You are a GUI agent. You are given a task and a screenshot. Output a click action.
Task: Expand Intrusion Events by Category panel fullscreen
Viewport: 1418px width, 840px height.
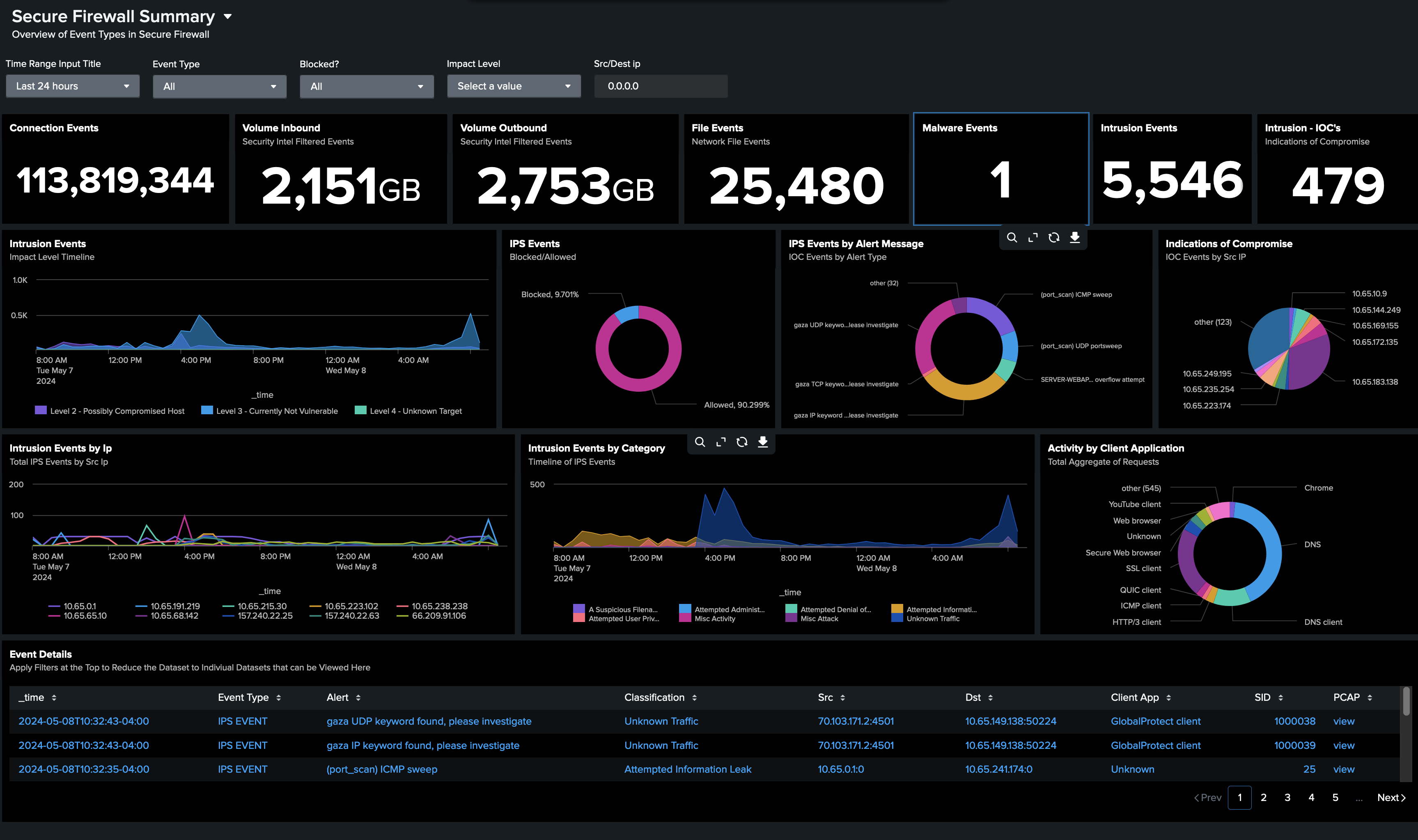(x=721, y=442)
